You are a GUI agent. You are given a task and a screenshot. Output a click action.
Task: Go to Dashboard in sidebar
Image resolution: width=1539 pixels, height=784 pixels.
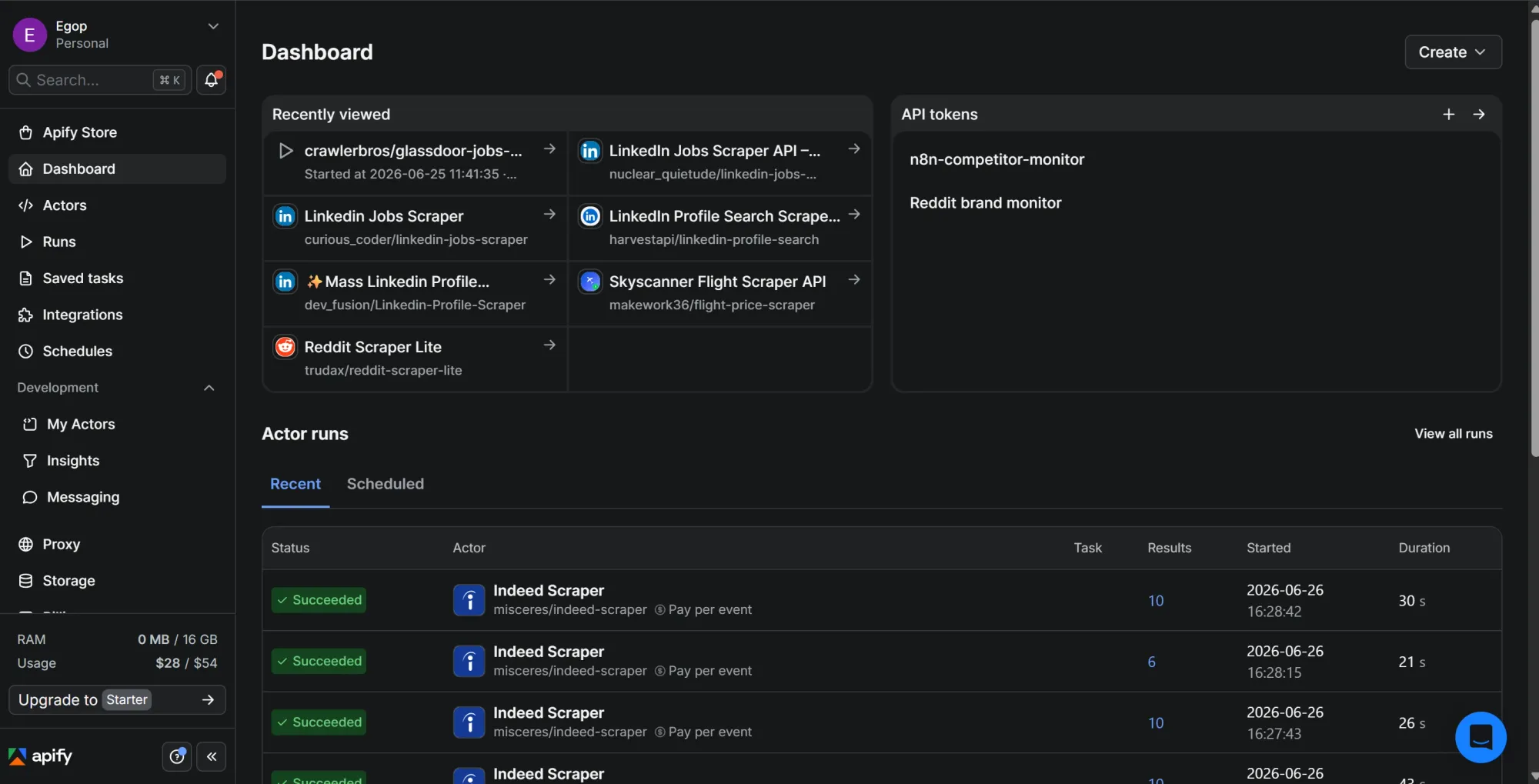[x=117, y=168]
